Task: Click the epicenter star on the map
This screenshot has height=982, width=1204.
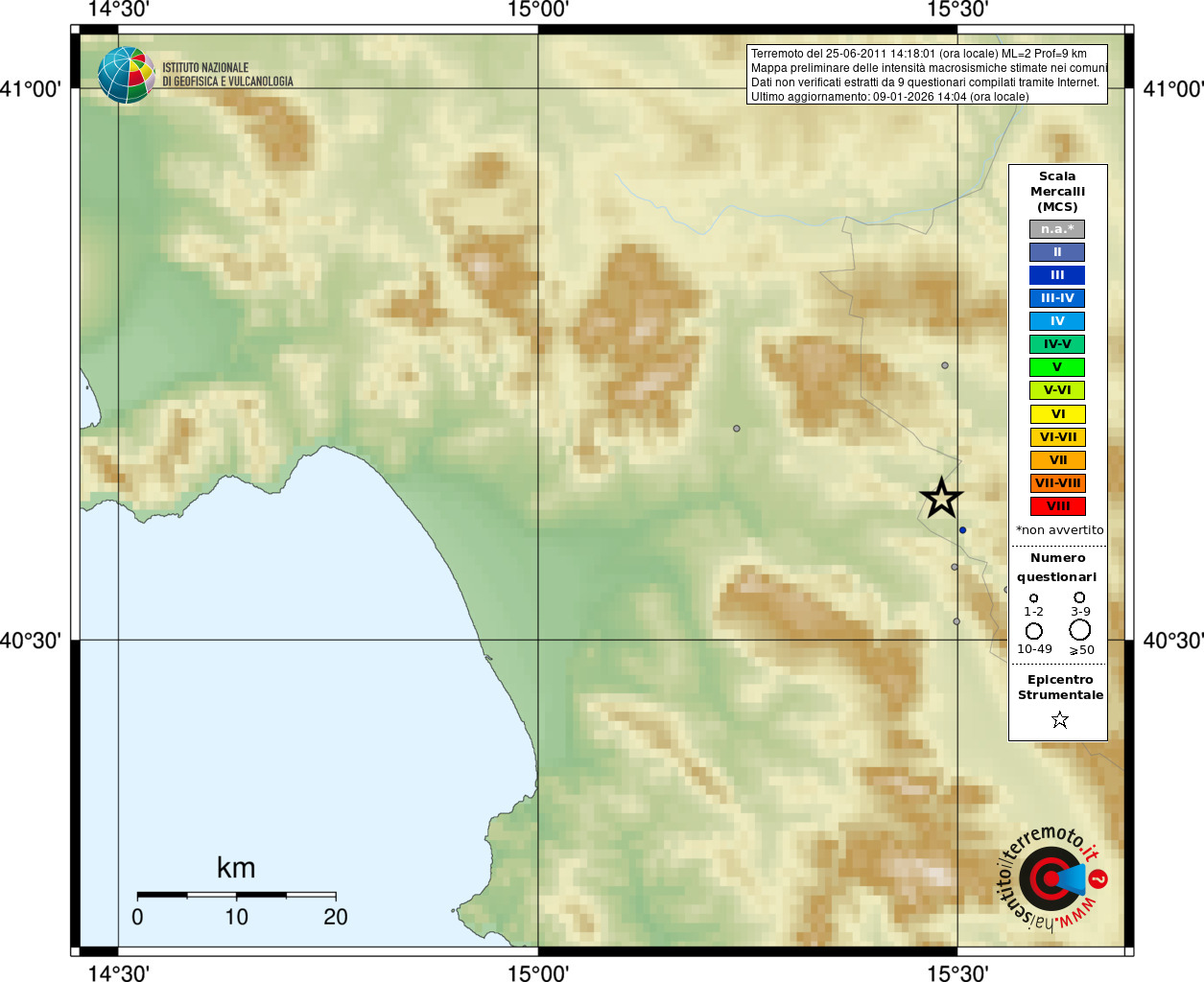Action: 941,498
